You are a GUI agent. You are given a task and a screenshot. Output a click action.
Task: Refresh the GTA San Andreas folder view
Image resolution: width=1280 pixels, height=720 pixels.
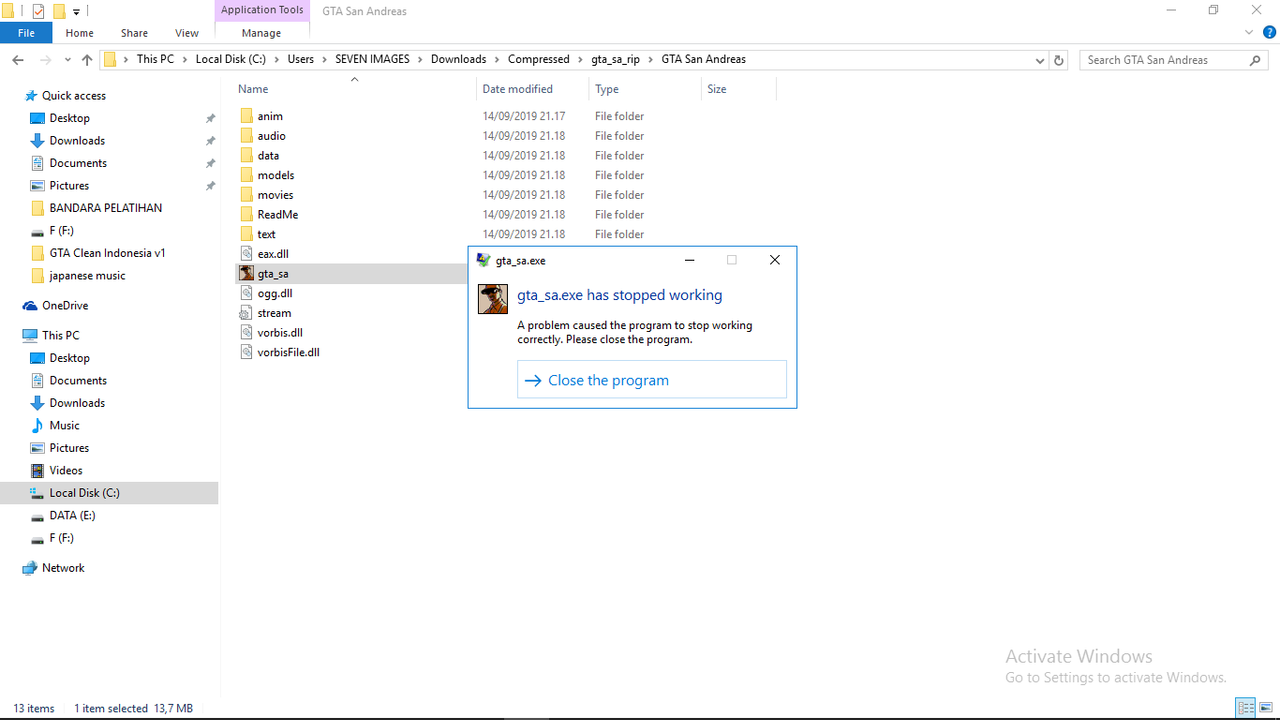click(1060, 60)
